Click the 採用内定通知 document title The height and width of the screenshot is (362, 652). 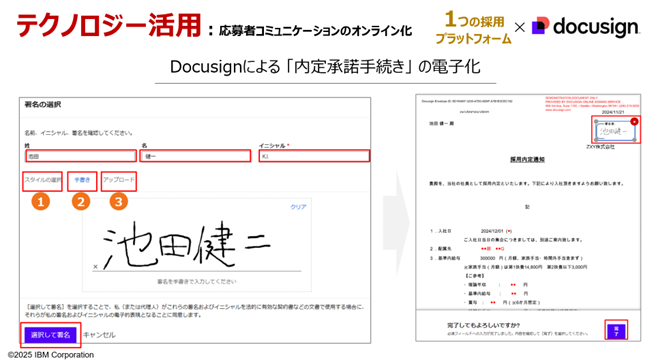(527, 160)
